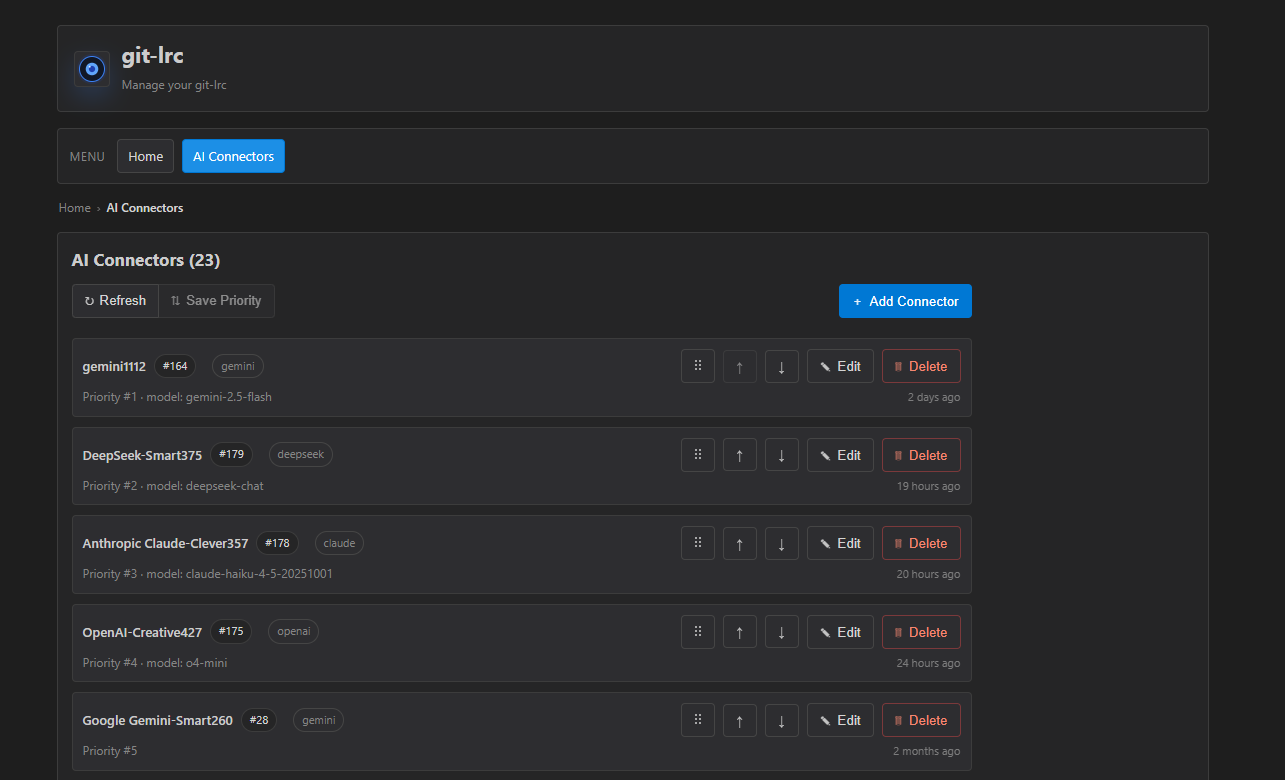The height and width of the screenshot is (780, 1285).
Task: Switch to the Home tab
Action: click(x=145, y=156)
